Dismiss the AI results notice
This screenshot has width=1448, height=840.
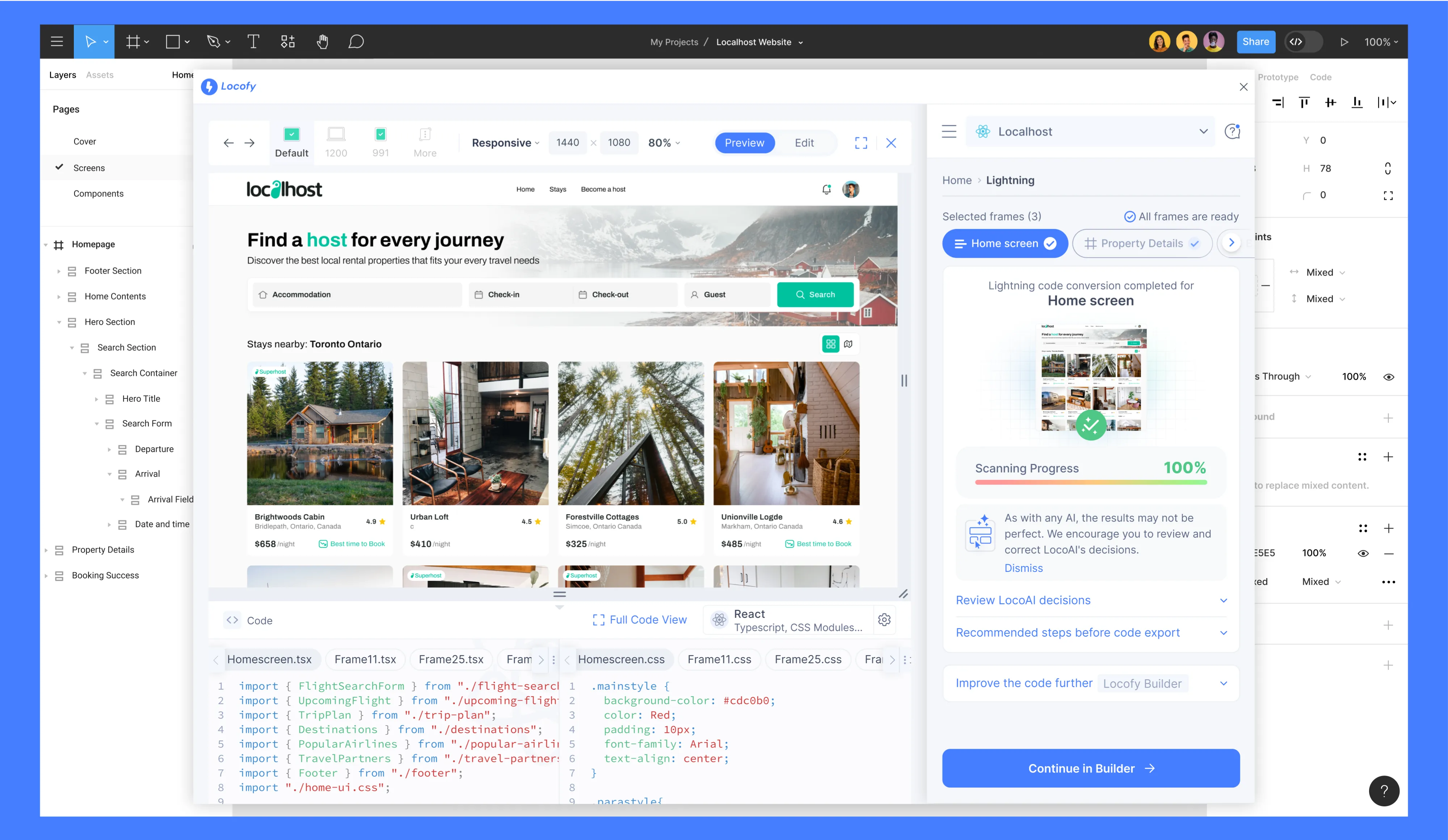coord(1023,568)
